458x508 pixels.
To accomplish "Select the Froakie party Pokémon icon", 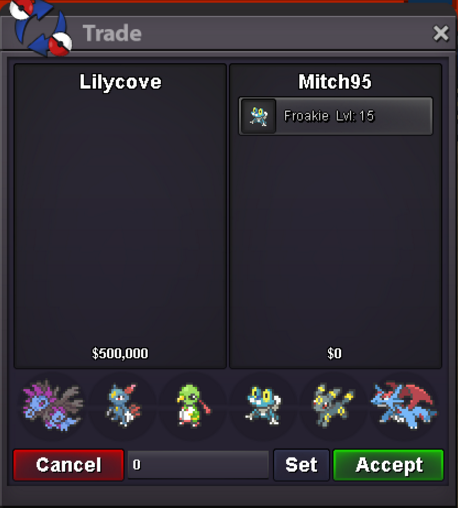I will (x=263, y=406).
